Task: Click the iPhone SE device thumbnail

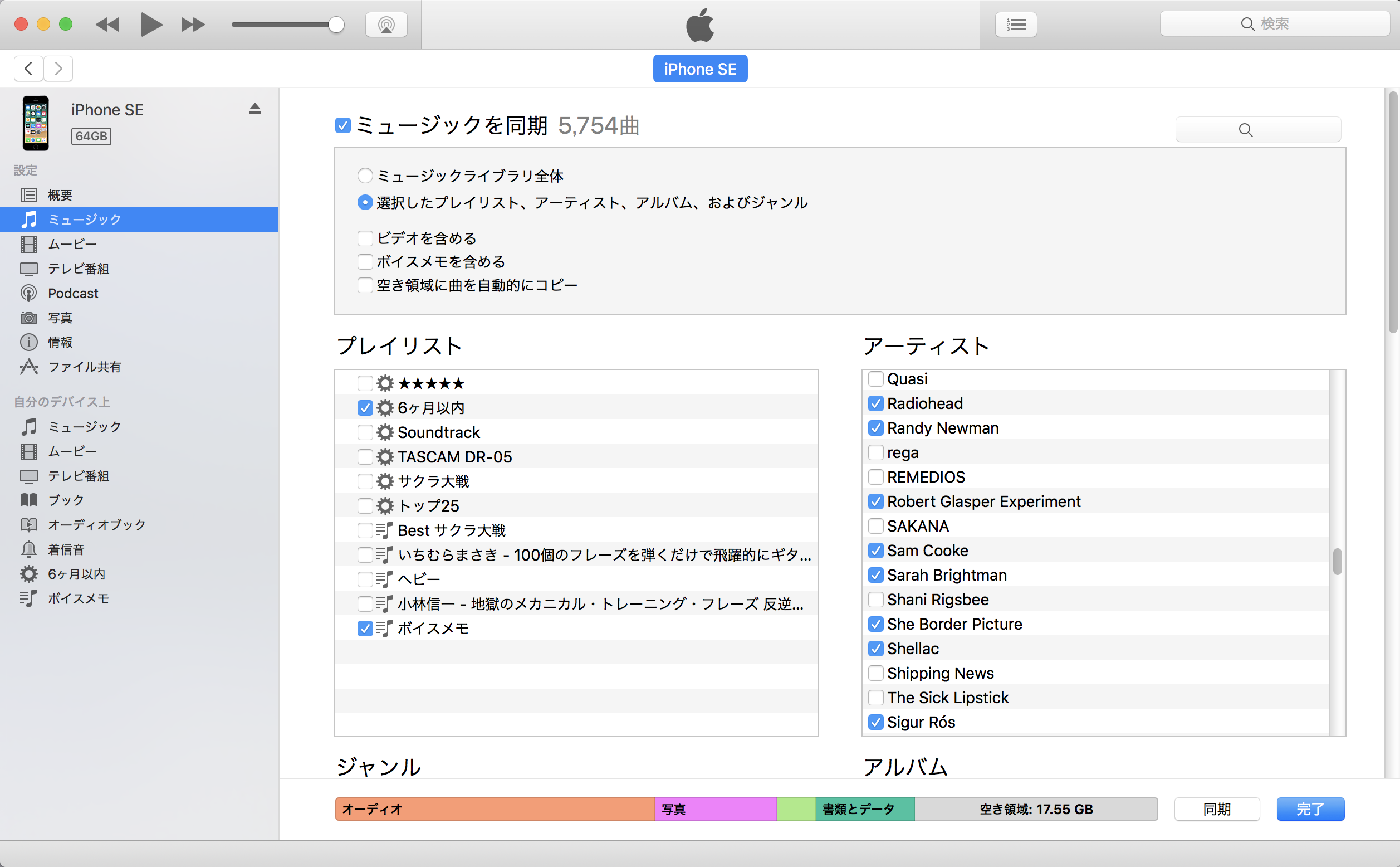Action: 36,123
